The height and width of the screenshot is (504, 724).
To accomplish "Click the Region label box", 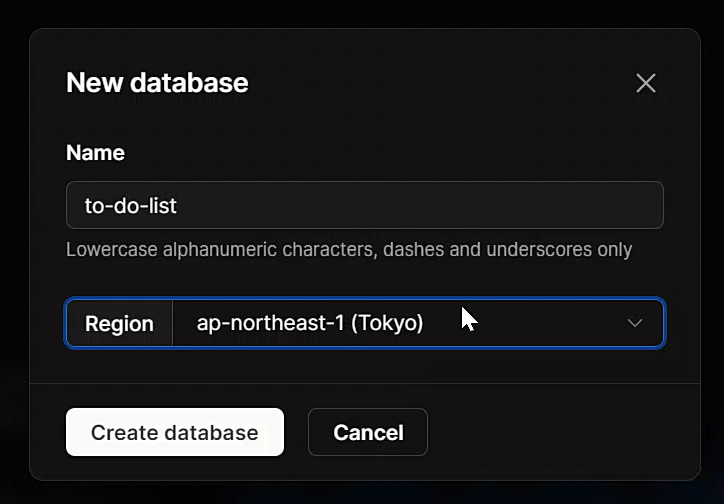I will tap(119, 323).
